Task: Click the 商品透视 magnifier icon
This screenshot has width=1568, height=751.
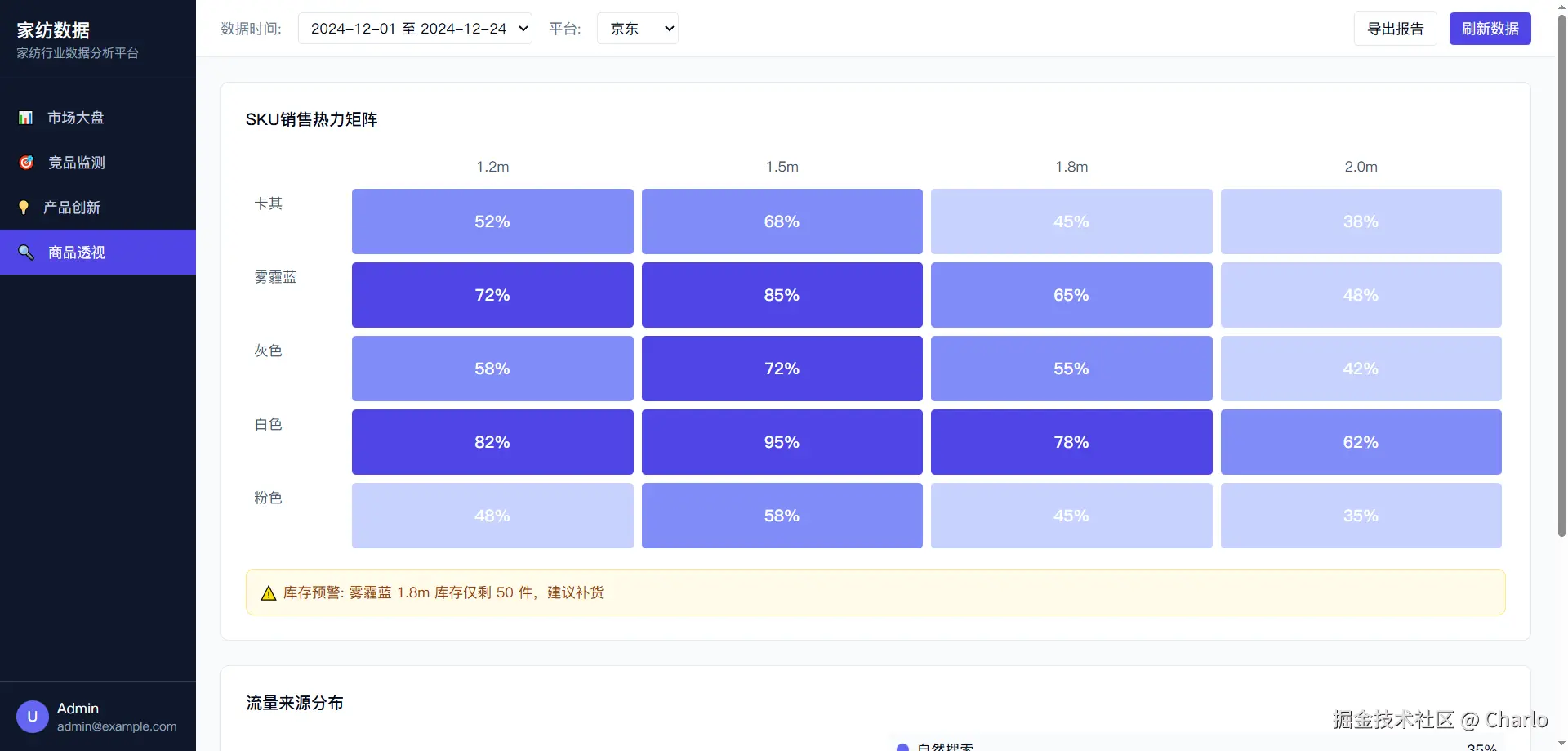Action: pyautogui.click(x=26, y=253)
